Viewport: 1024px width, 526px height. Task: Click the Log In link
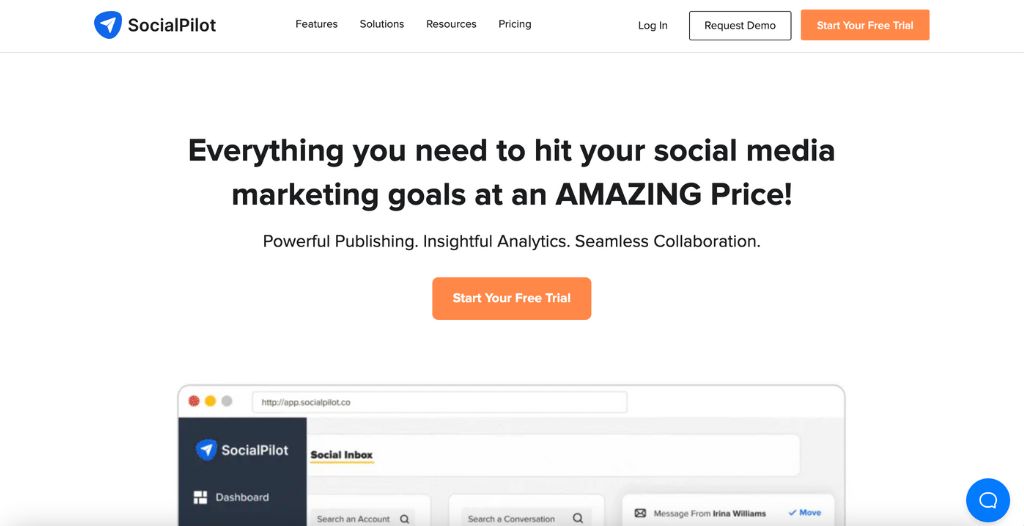(x=652, y=25)
